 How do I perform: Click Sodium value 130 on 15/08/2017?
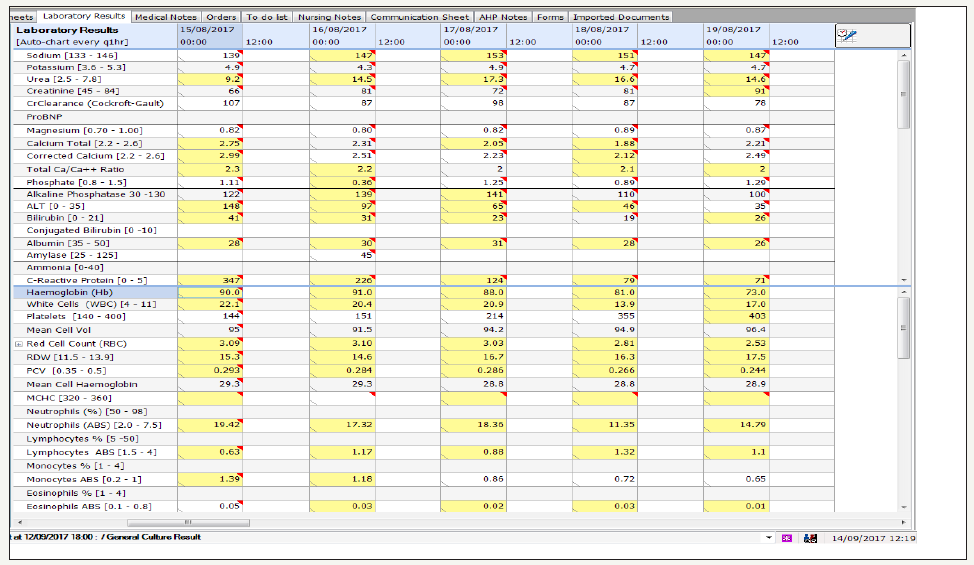click(211, 55)
